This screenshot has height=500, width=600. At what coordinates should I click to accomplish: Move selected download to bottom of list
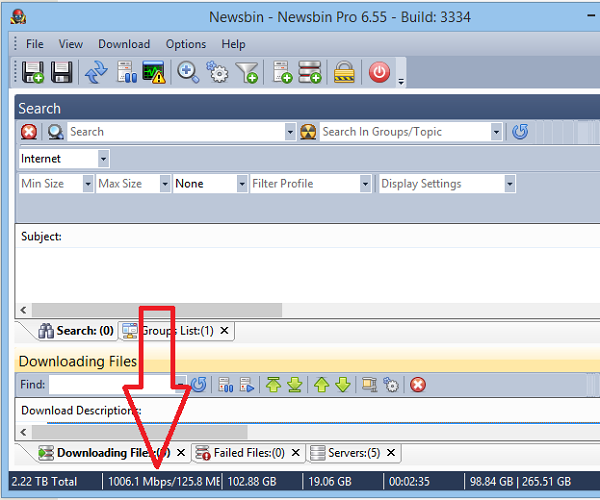point(295,384)
